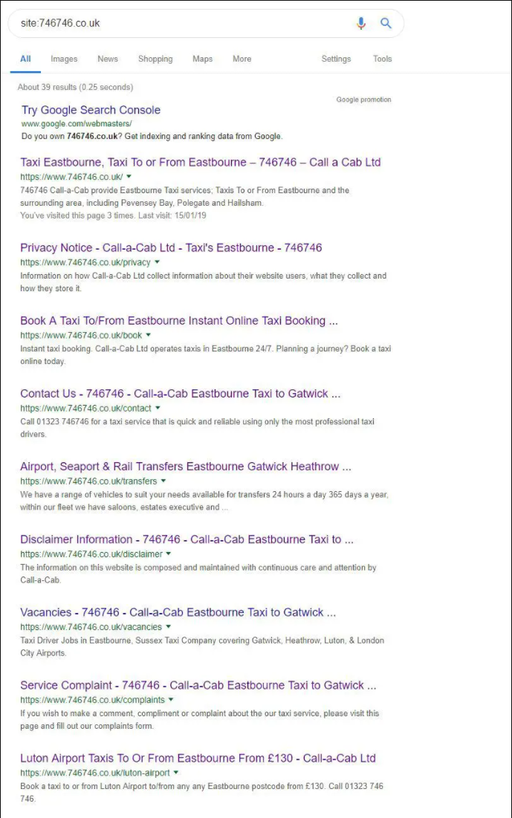Click the microphone voice search icon
512x818 pixels.
pos(361,23)
